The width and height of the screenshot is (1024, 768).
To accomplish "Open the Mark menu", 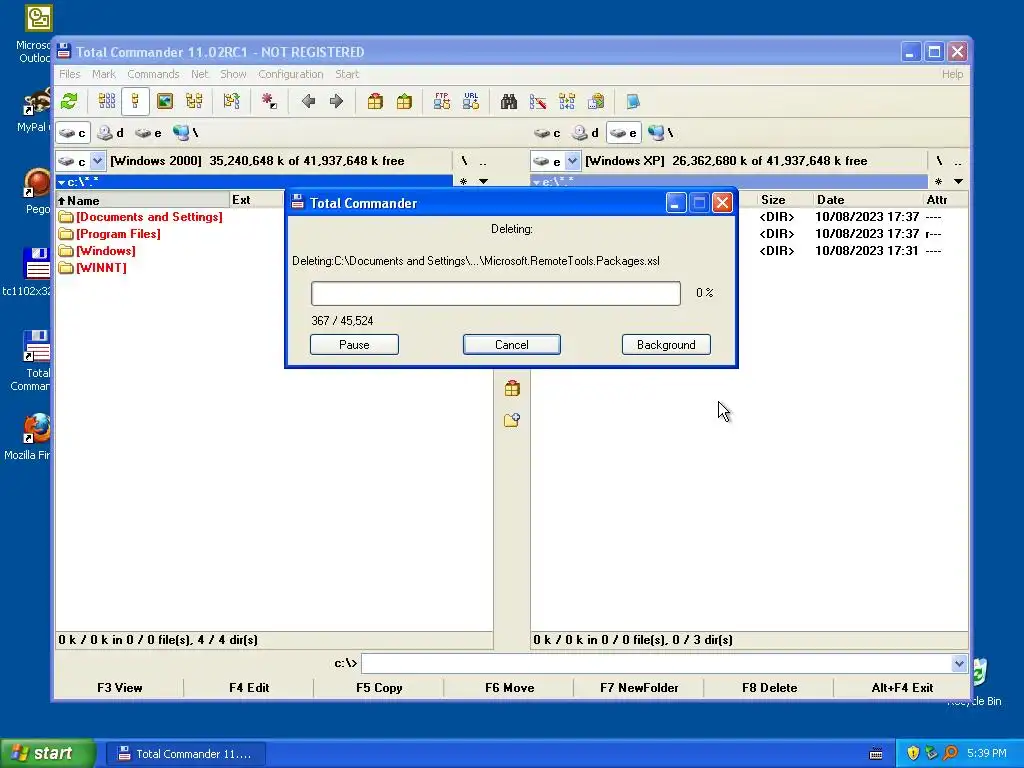I will pyautogui.click(x=103, y=74).
